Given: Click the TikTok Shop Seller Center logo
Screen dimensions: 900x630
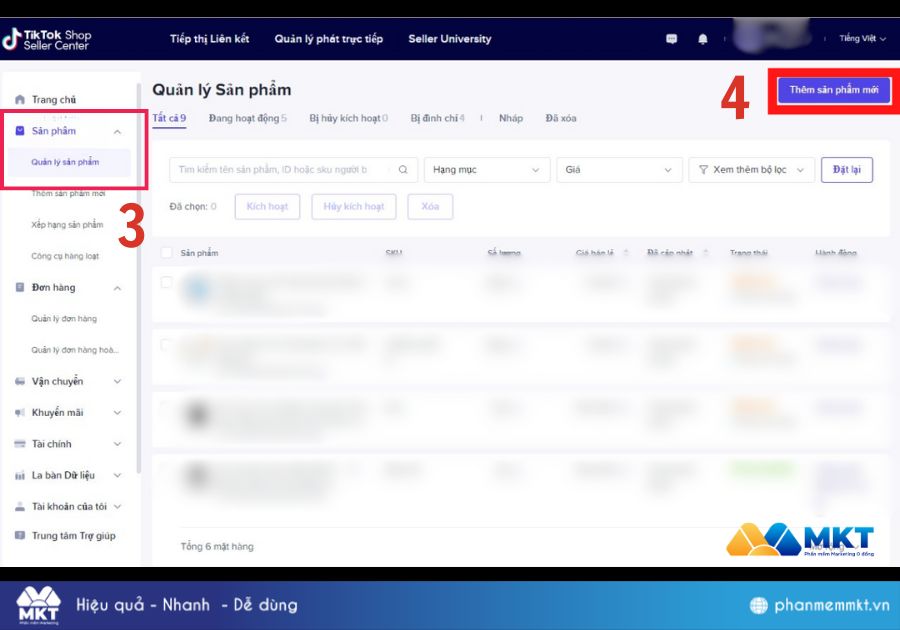Looking at the screenshot, I should pos(47,40).
